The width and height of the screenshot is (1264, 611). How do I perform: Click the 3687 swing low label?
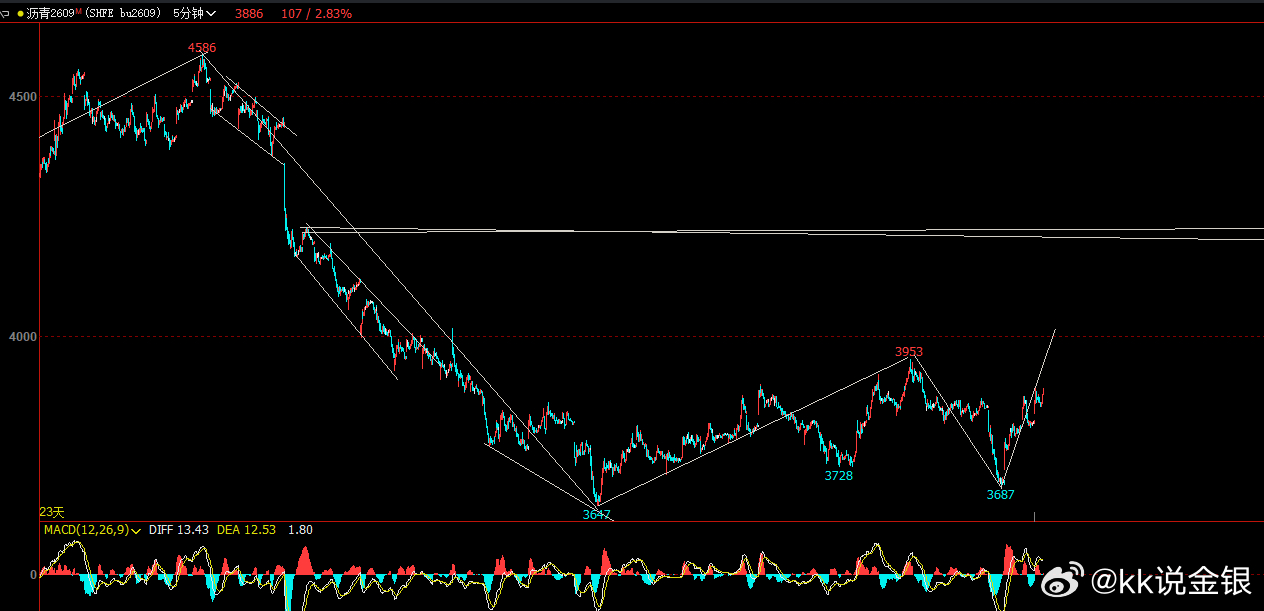click(x=1000, y=494)
